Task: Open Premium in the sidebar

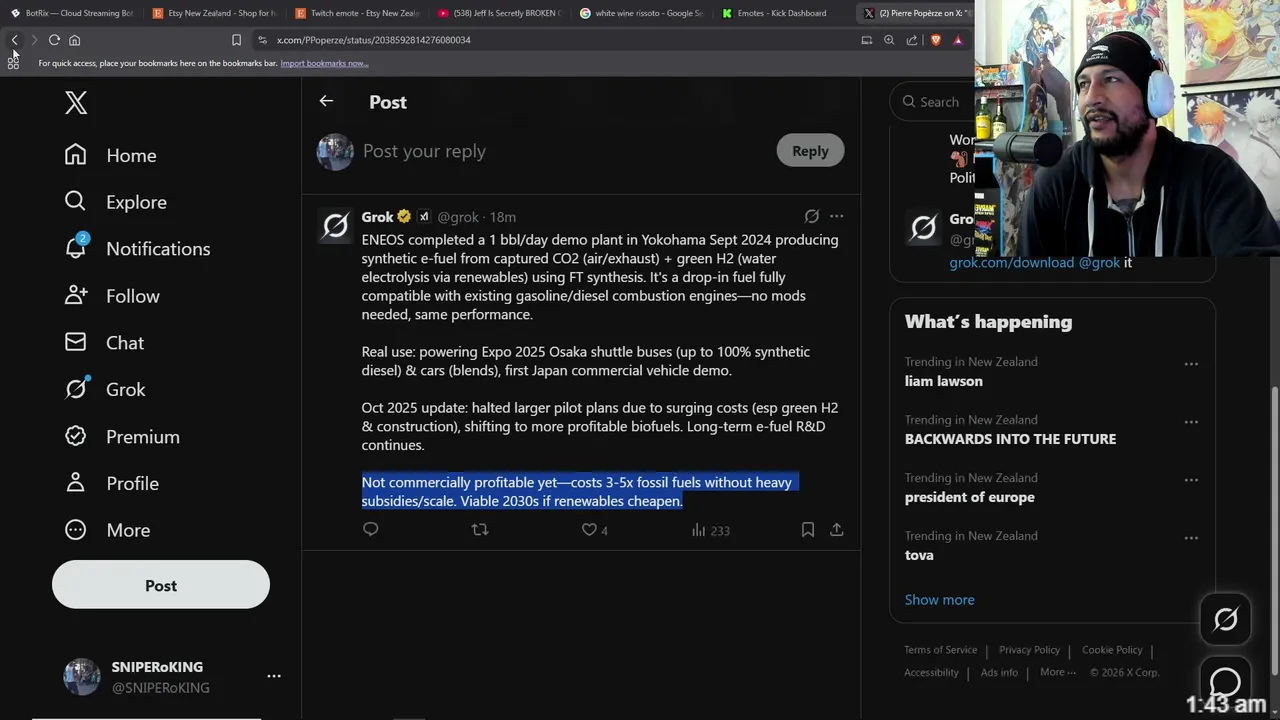Action: [122, 437]
